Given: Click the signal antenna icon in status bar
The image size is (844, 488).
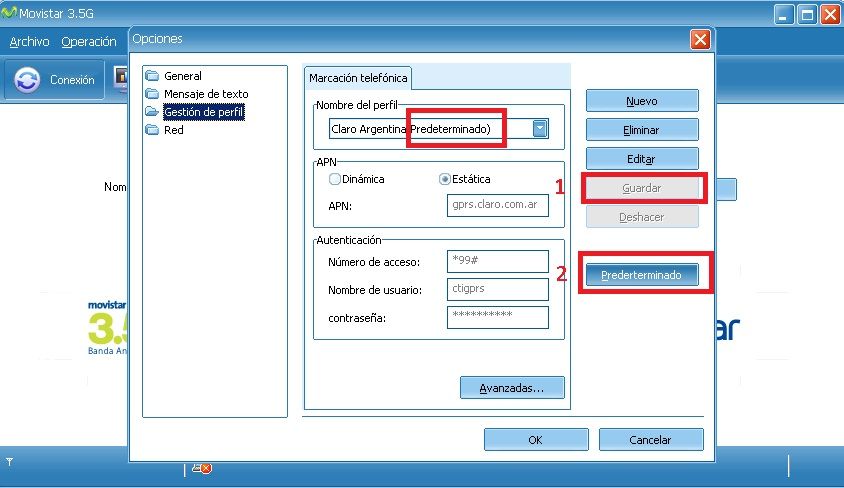Looking at the screenshot, I should coord(9,462).
